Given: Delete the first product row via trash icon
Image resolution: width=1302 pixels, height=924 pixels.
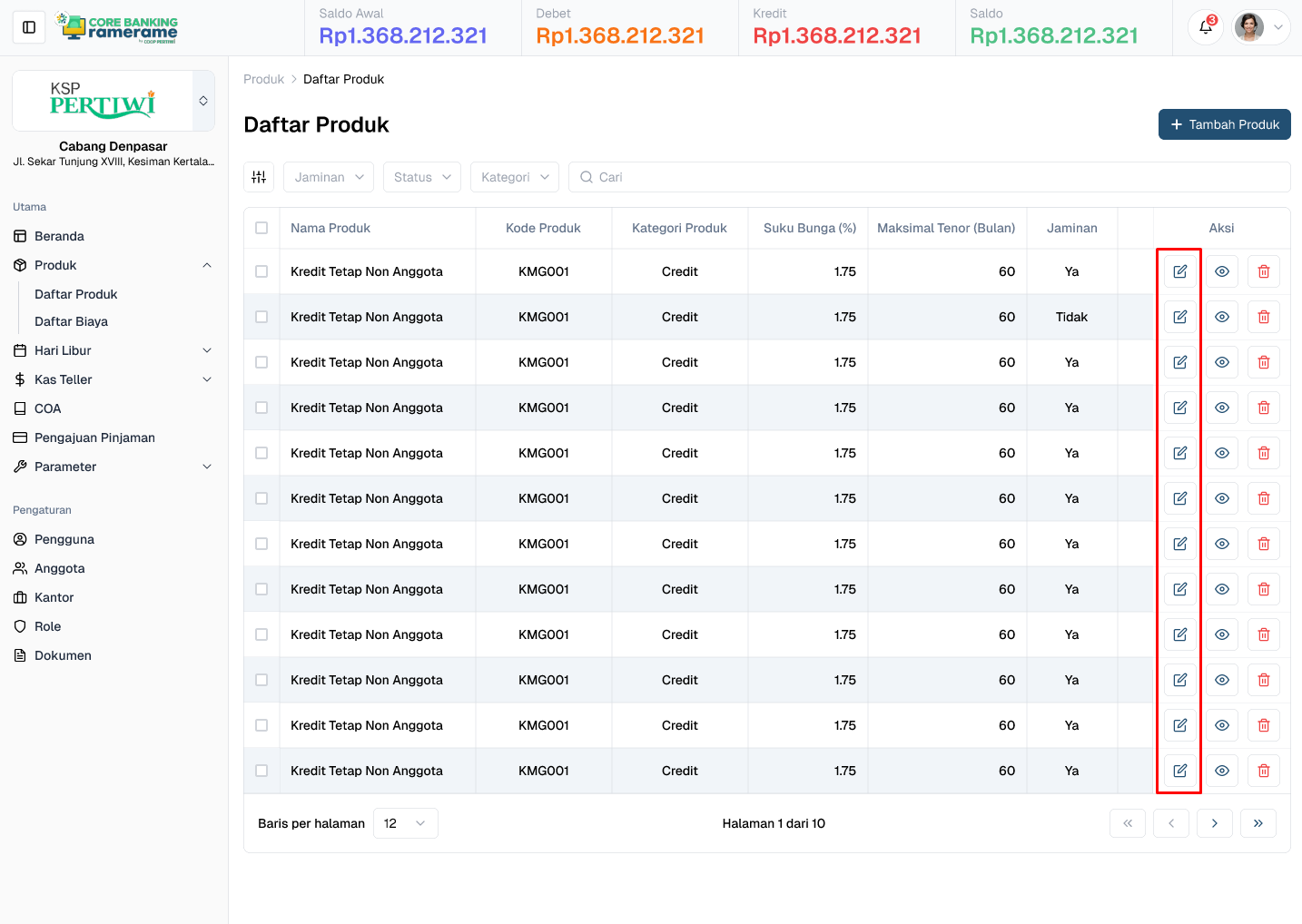Looking at the screenshot, I should click(x=1263, y=271).
